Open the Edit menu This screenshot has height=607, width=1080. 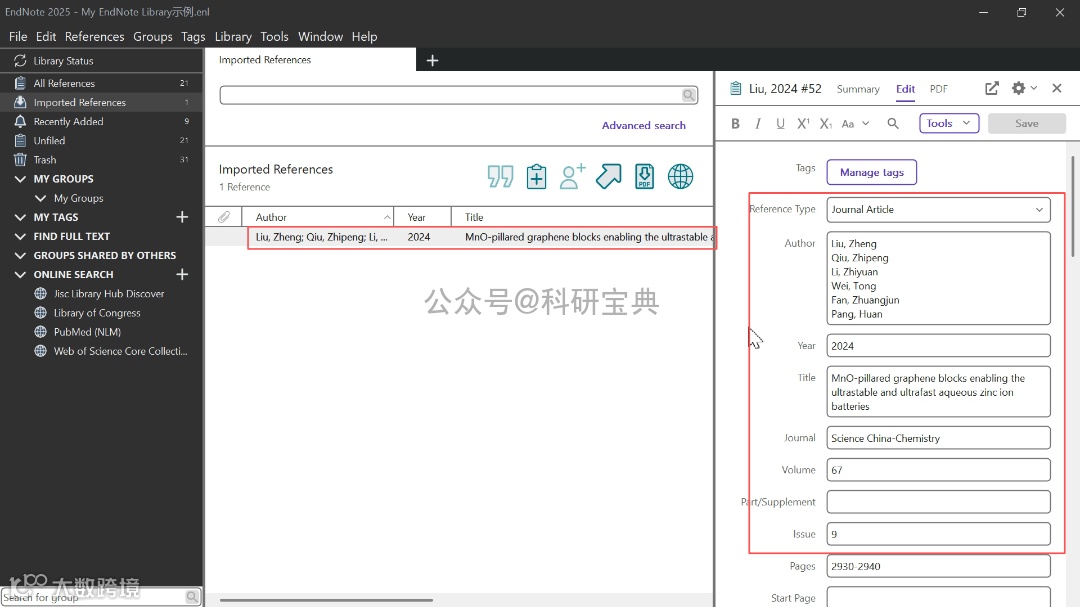tap(46, 37)
